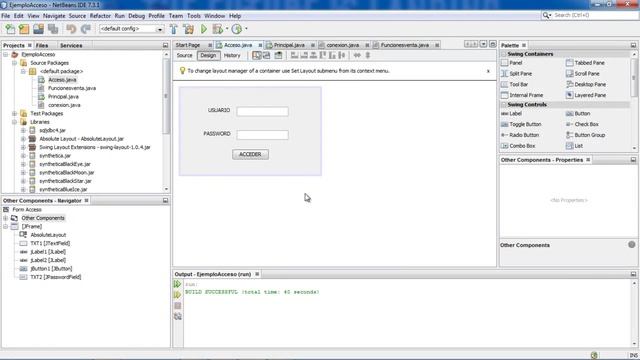The height and width of the screenshot is (360, 640).
Task: Click Stop icon in Output panel
Action: tap(178, 306)
